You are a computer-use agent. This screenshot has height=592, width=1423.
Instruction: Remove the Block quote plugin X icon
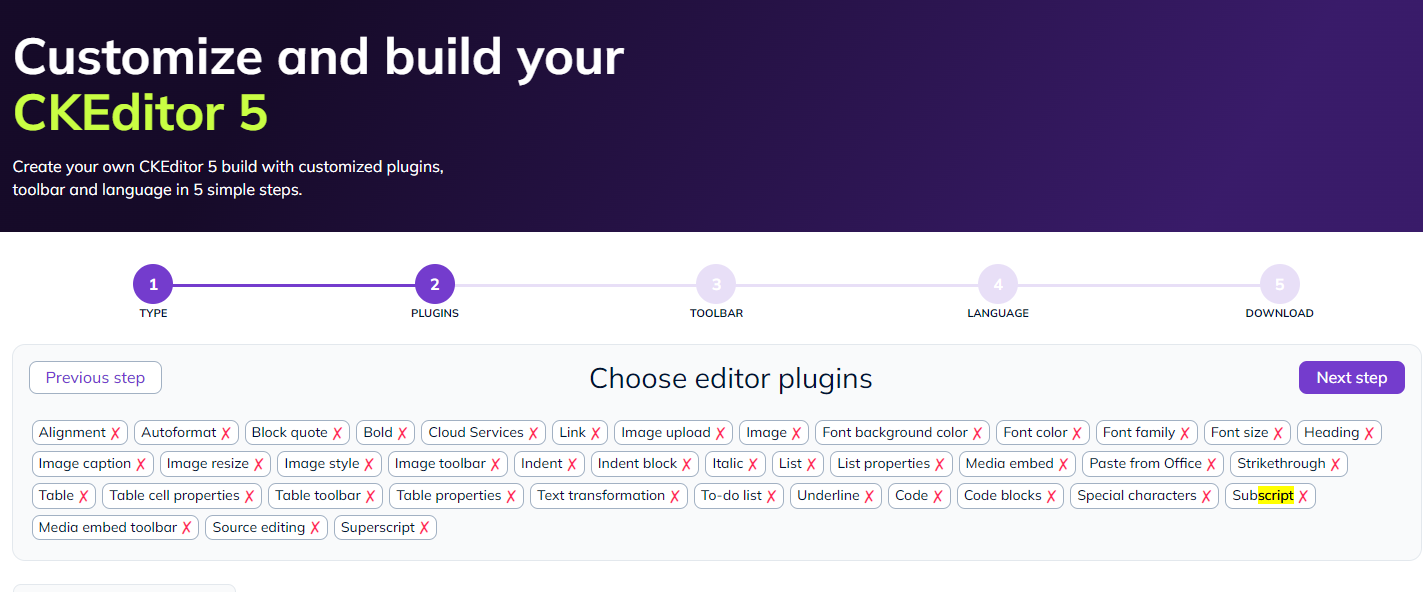point(338,433)
